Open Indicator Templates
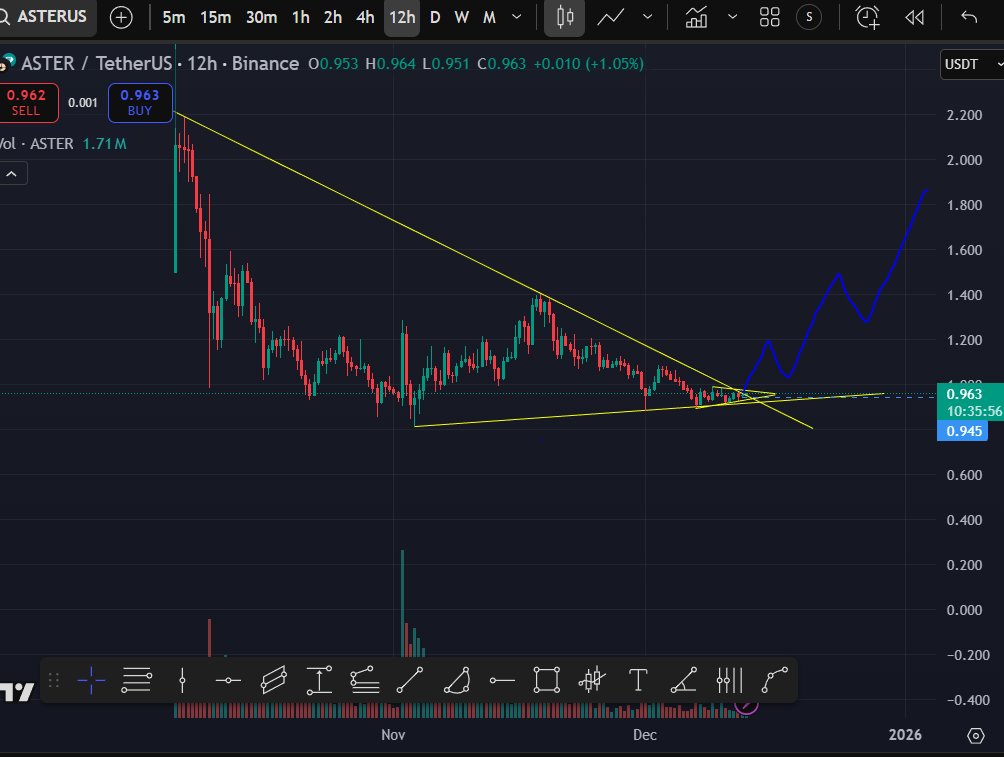Viewport: 1004px width, 757px height. click(x=768, y=17)
